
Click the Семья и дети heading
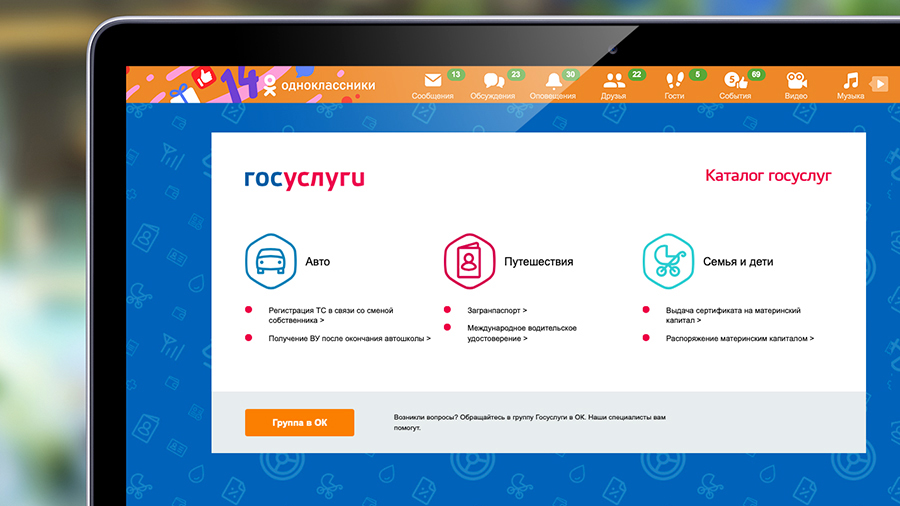(738, 262)
